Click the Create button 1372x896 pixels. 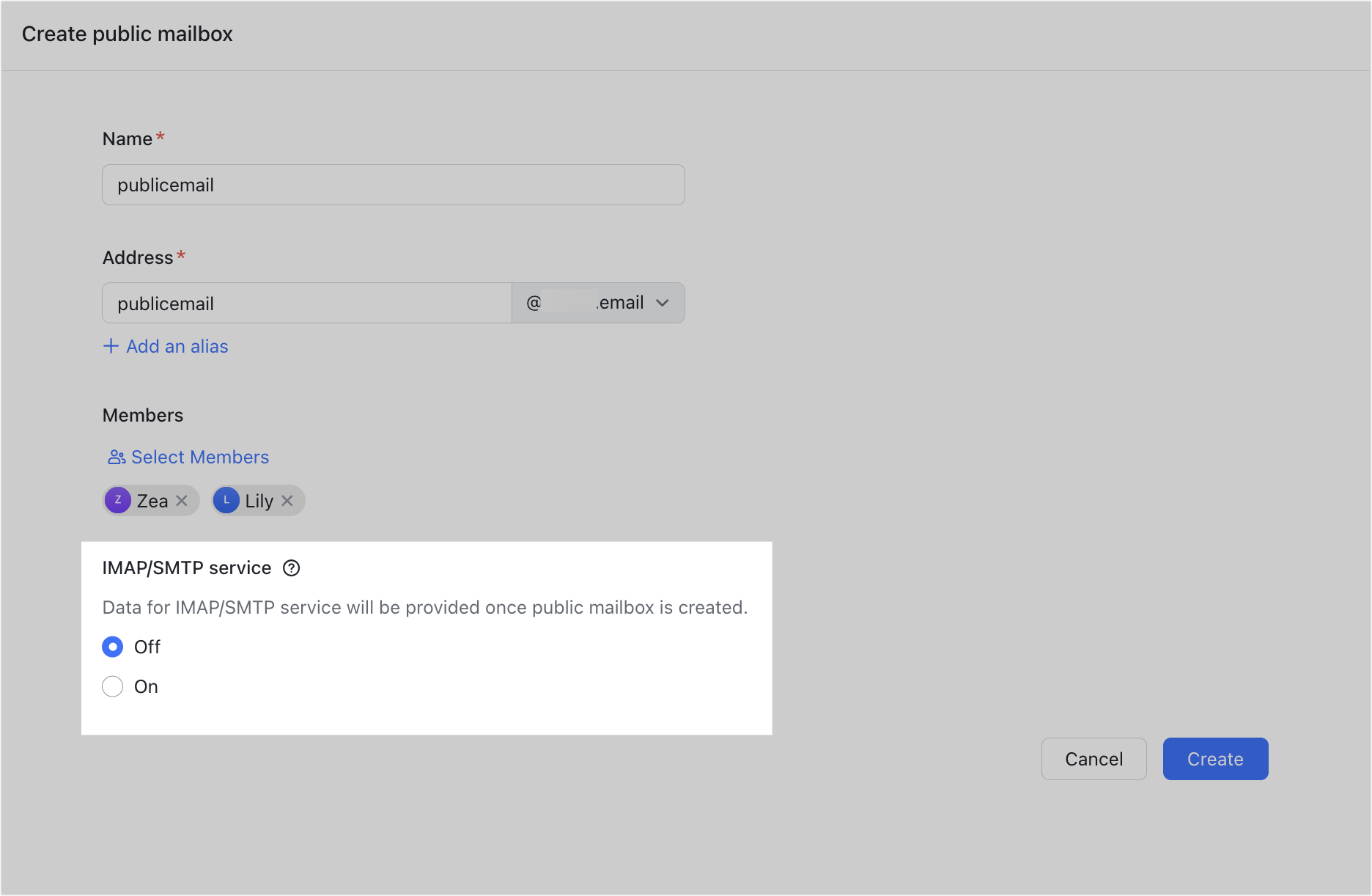[1214, 758]
